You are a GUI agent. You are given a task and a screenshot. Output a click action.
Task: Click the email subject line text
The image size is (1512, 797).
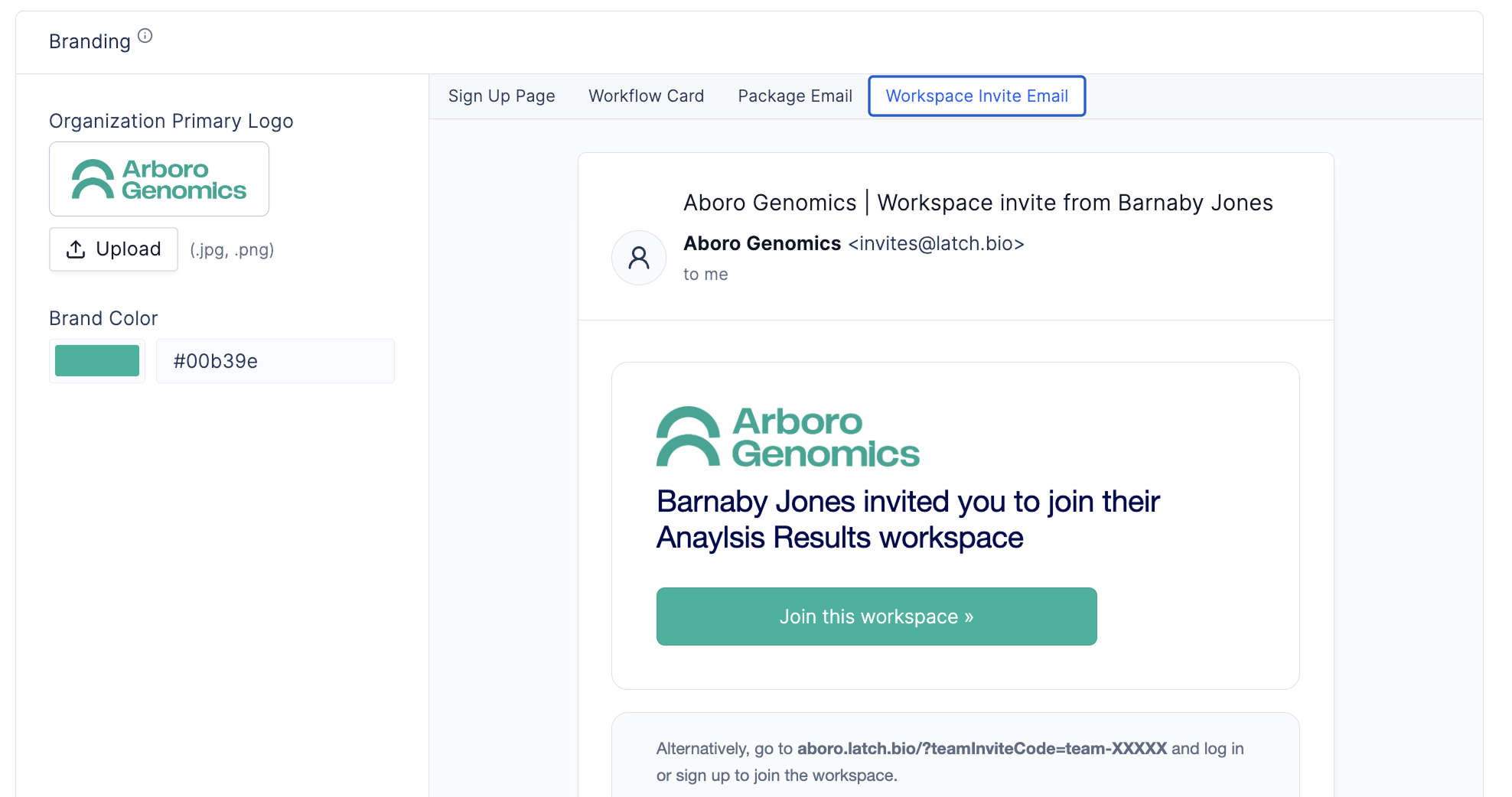978,203
